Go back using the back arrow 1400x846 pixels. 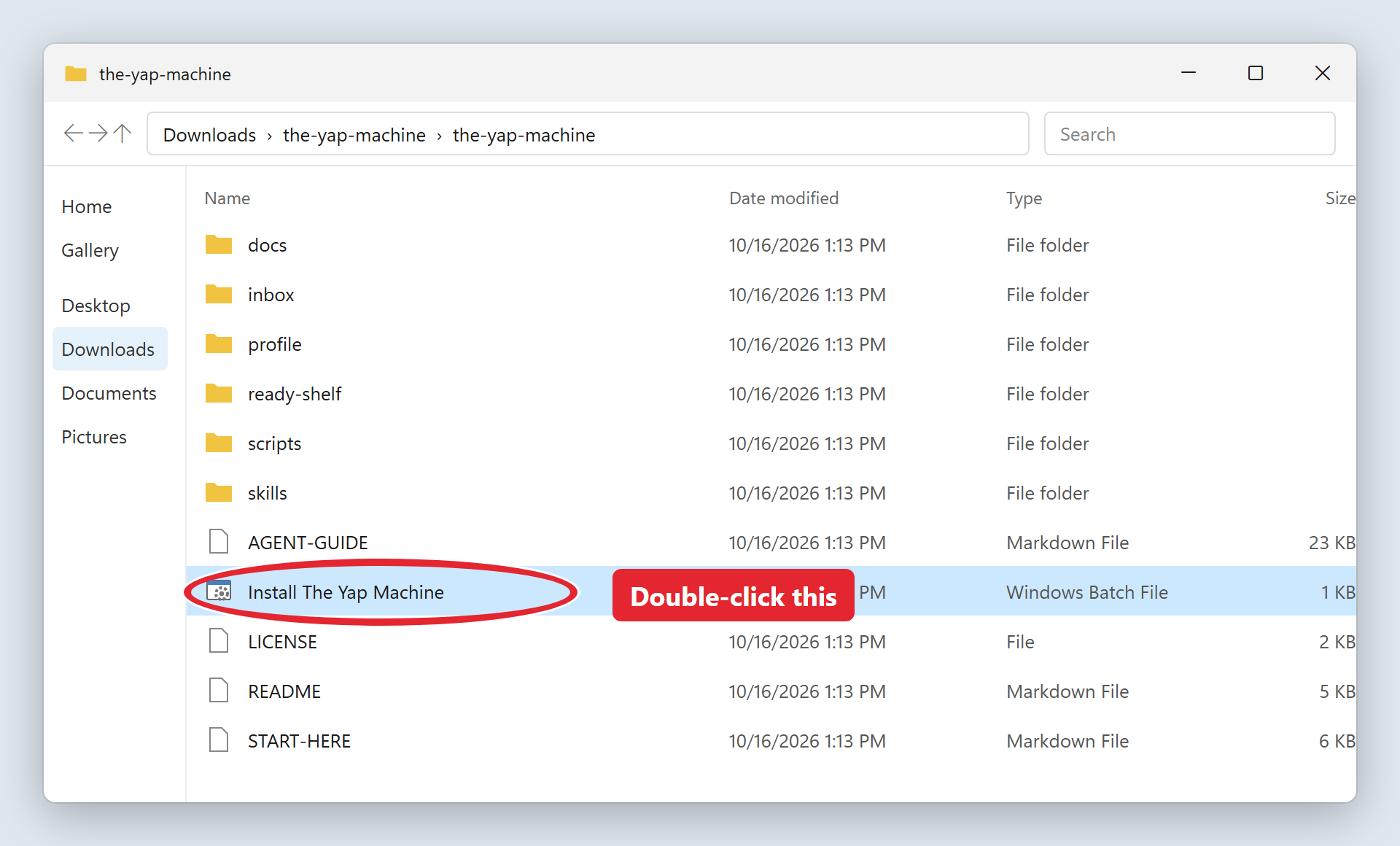click(74, 133)
